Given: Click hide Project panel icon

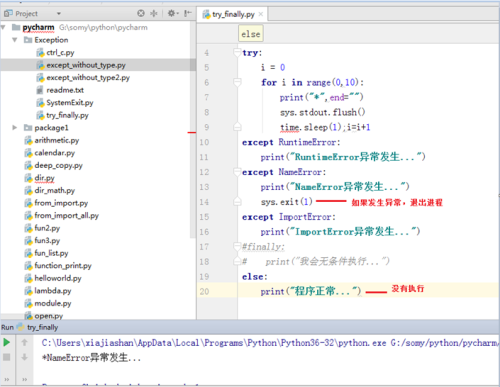Looking at the screenshot, I should pyautogui.click(x=188, y=13).
